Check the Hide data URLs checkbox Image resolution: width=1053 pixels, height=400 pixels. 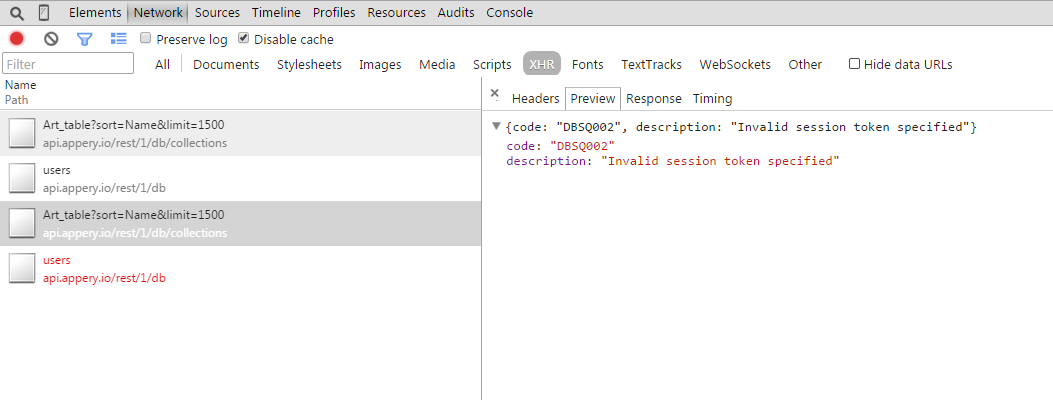tap(854, 64)
